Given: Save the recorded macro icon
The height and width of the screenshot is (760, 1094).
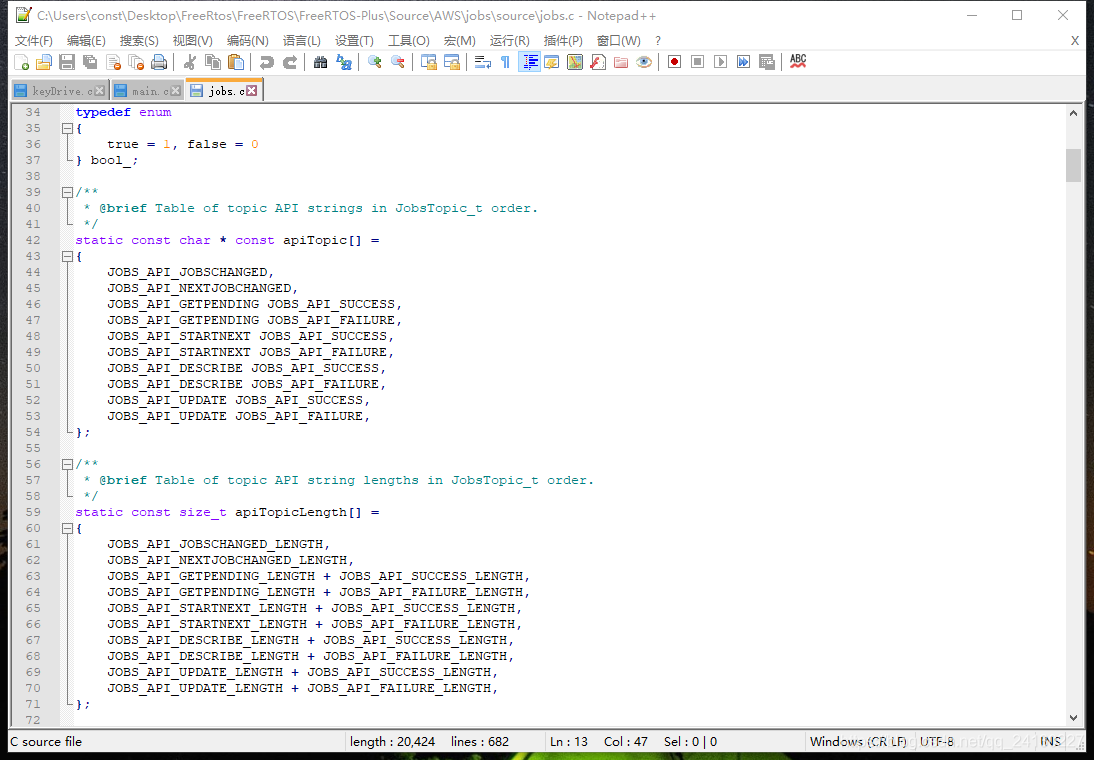Looking at the screenshot, I should [x=767, y=62].
